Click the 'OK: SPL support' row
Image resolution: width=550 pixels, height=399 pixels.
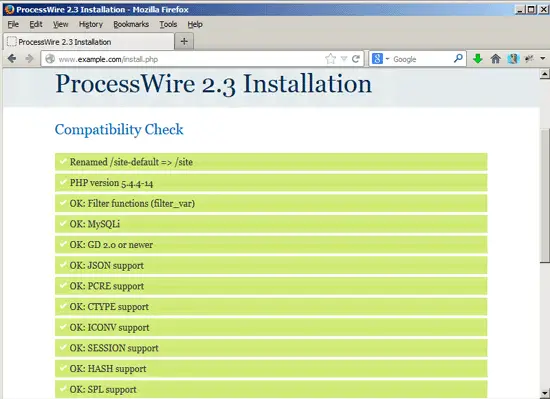click(271, 389)
